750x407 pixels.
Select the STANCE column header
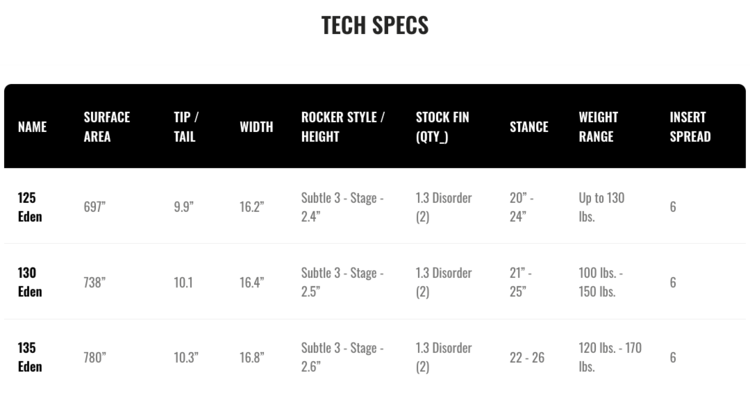[x=529, y=127]
